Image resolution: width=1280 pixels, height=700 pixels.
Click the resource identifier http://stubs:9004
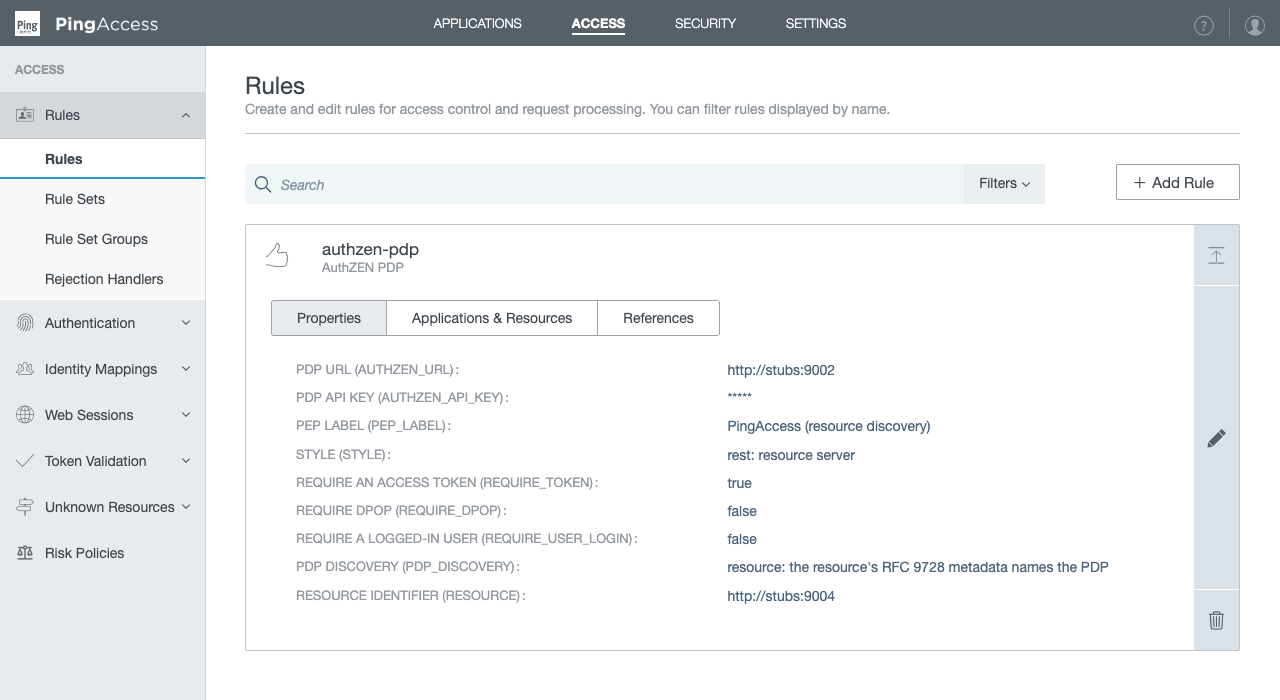(781, 596)
